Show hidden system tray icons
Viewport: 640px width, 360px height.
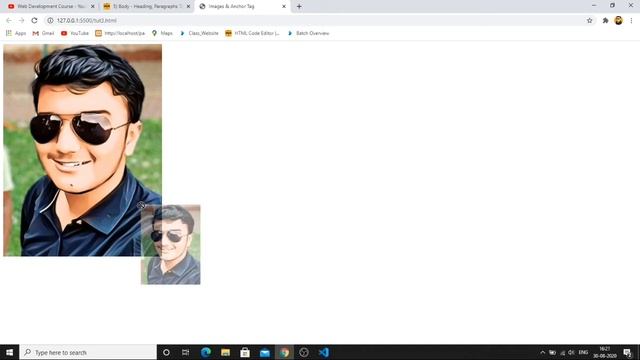tap(542, 352)
